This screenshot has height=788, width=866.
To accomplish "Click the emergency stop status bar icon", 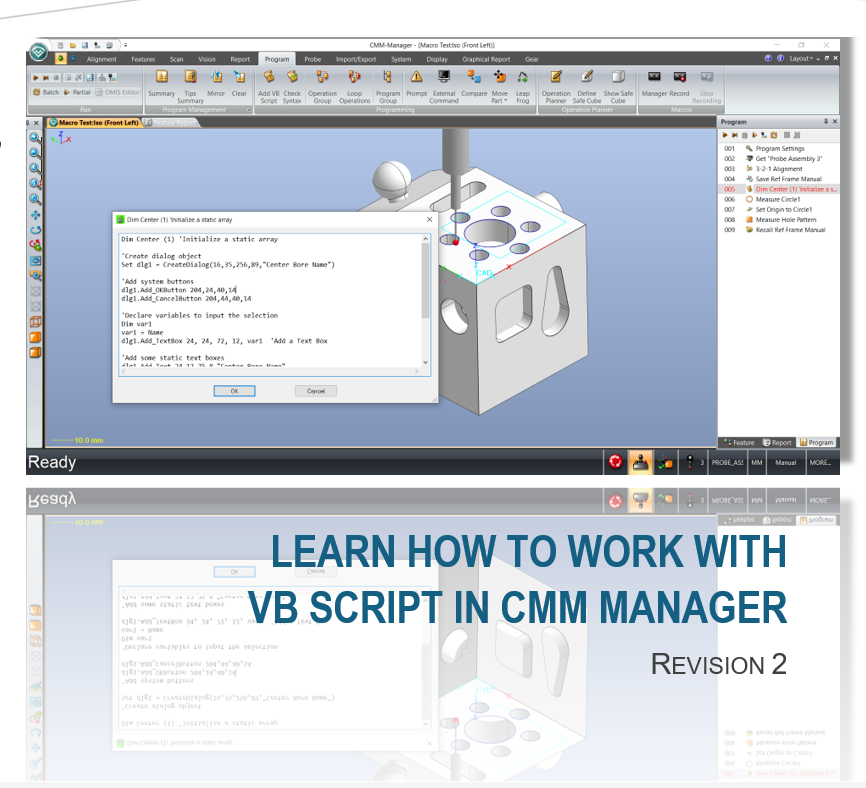I will coord(615,462).
